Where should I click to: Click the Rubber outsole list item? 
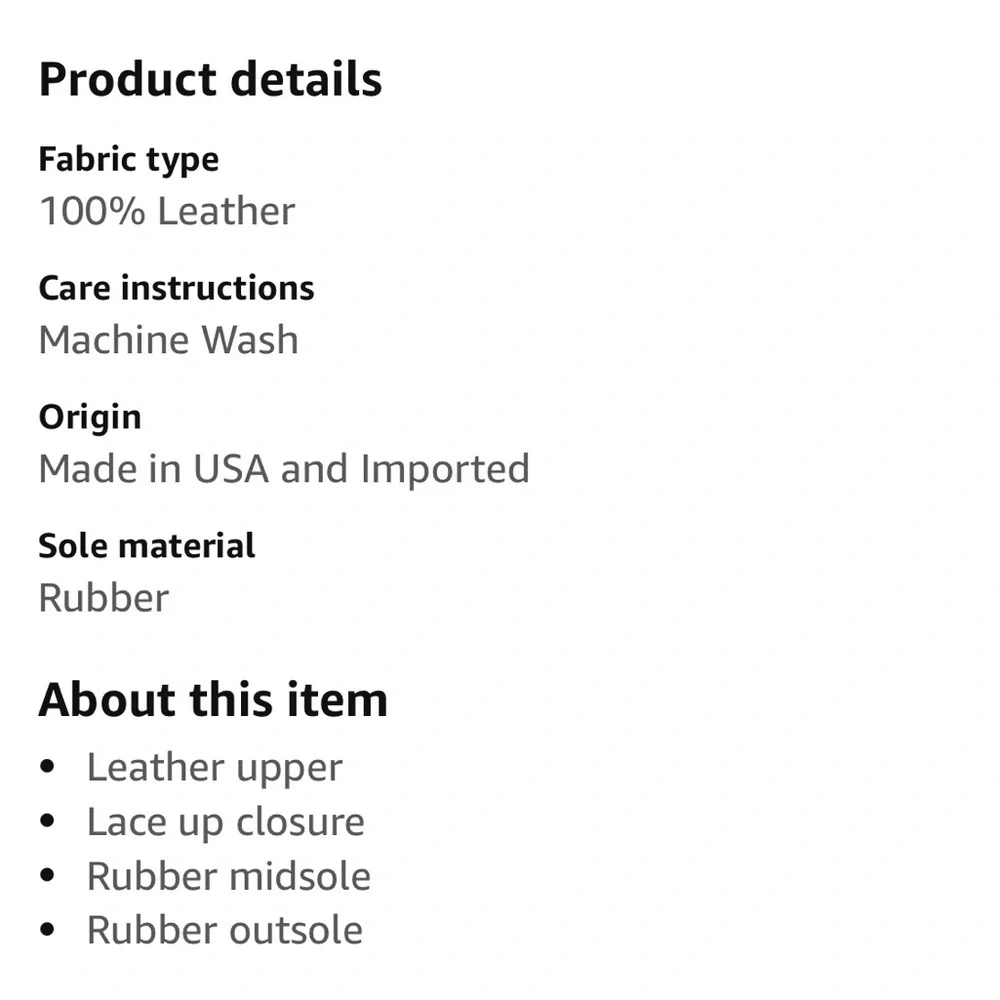pyautogui.click(x=224, y=930)
